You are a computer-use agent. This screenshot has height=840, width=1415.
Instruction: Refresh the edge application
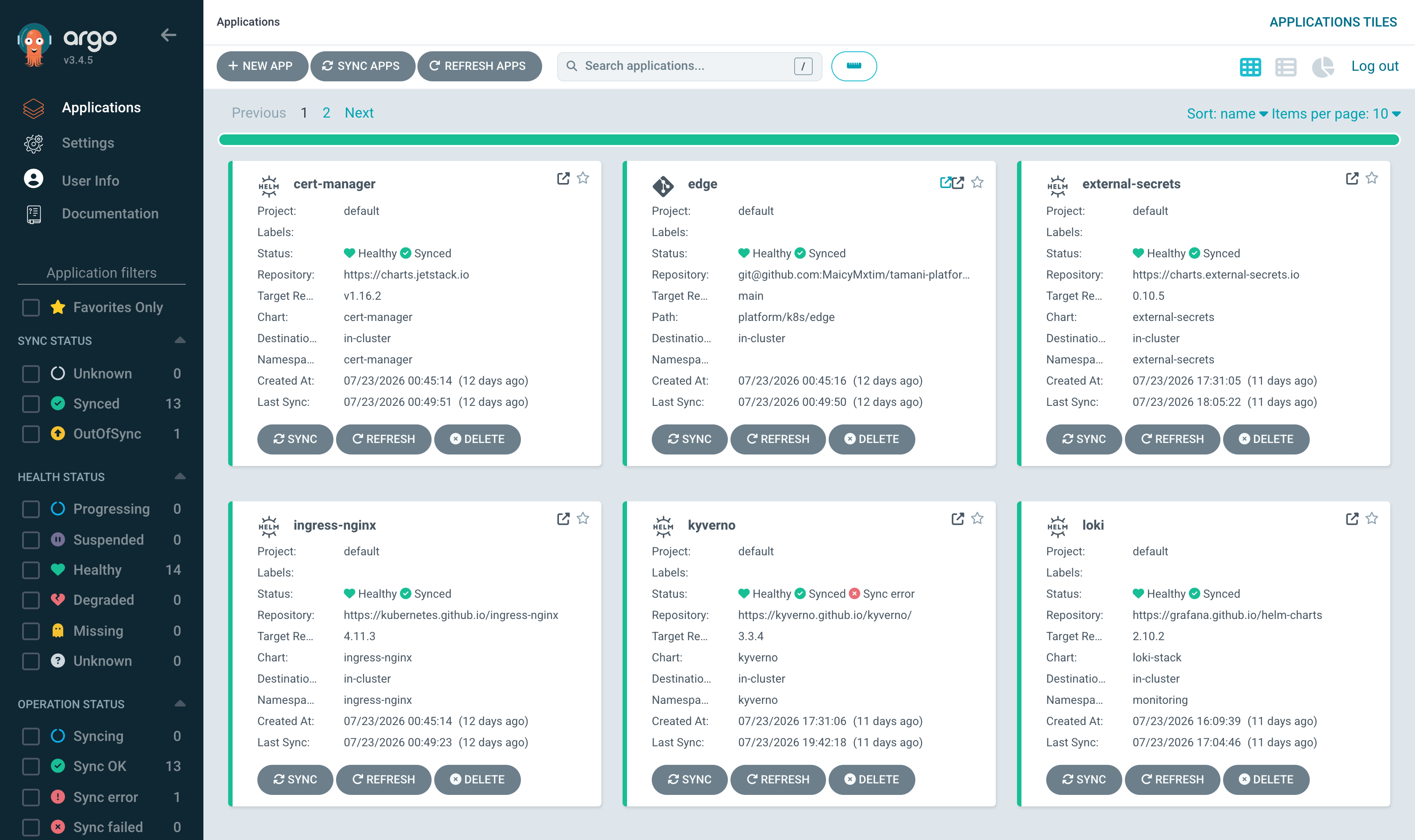click(778, 439)
